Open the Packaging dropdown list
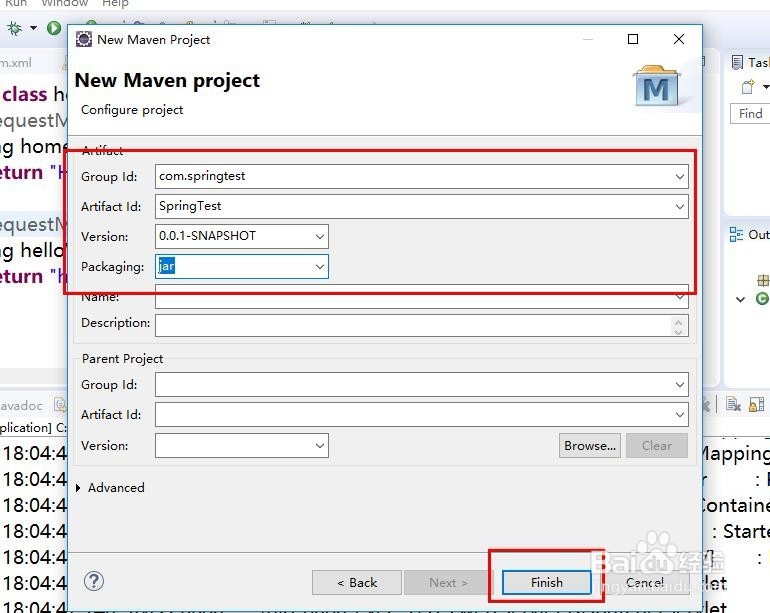The height and width of the screenshot is (613, 770). pyautogui.click(x=319, y=267)
